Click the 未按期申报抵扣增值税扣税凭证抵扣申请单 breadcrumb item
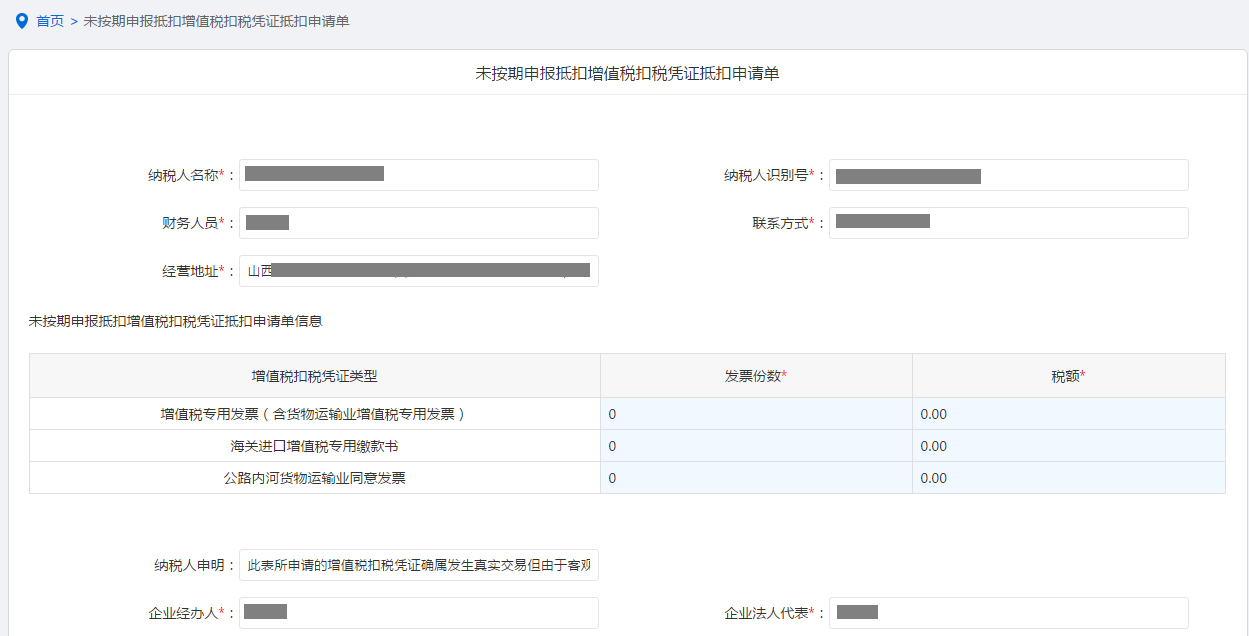 tap(216, 21)
